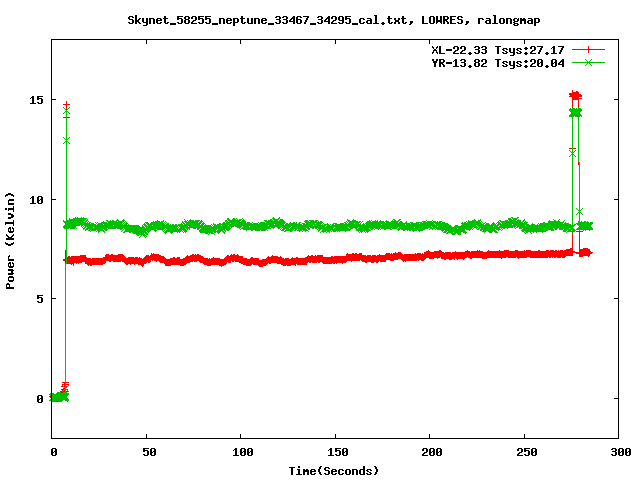Viewport: 640px width, 480px height.
Task: Click the red XL spike peak near 275 seconds
Action: point(575,96)
